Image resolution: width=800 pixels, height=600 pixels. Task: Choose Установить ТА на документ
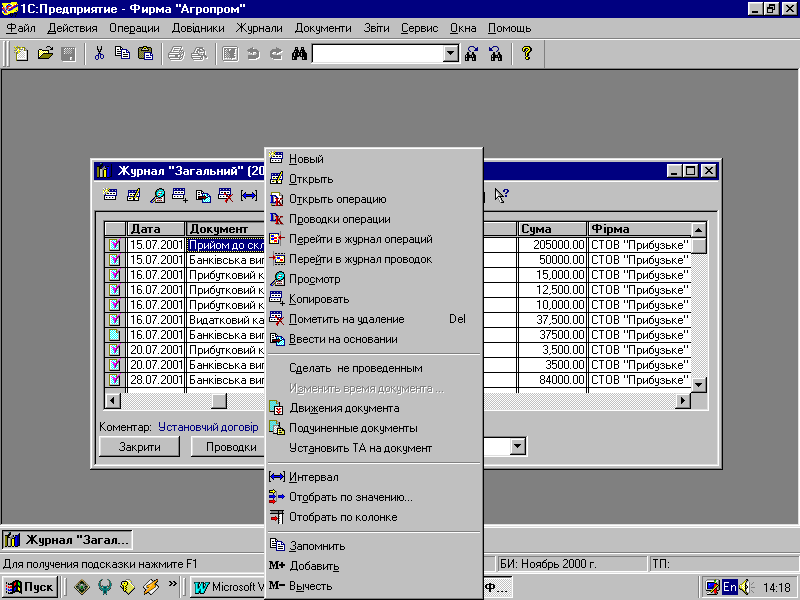(373, 448)
